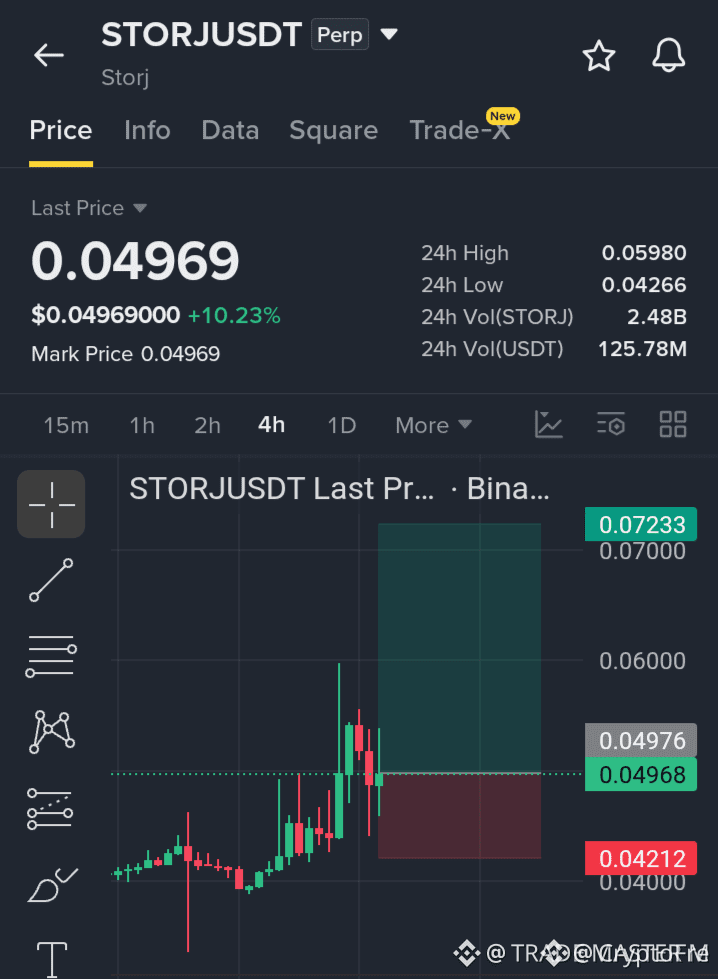Select the XABCD pattern tool
The image size is (718, 979).
pyautogui.click(x=52, y=732)
